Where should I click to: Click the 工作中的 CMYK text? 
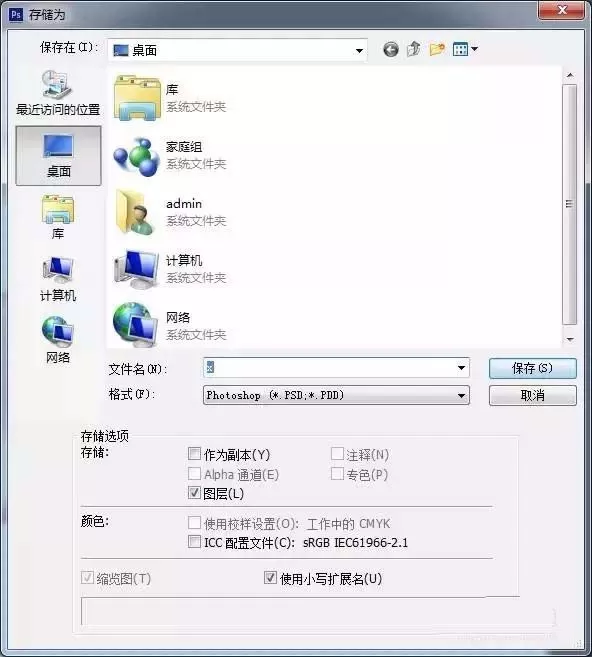coord(348,524)
